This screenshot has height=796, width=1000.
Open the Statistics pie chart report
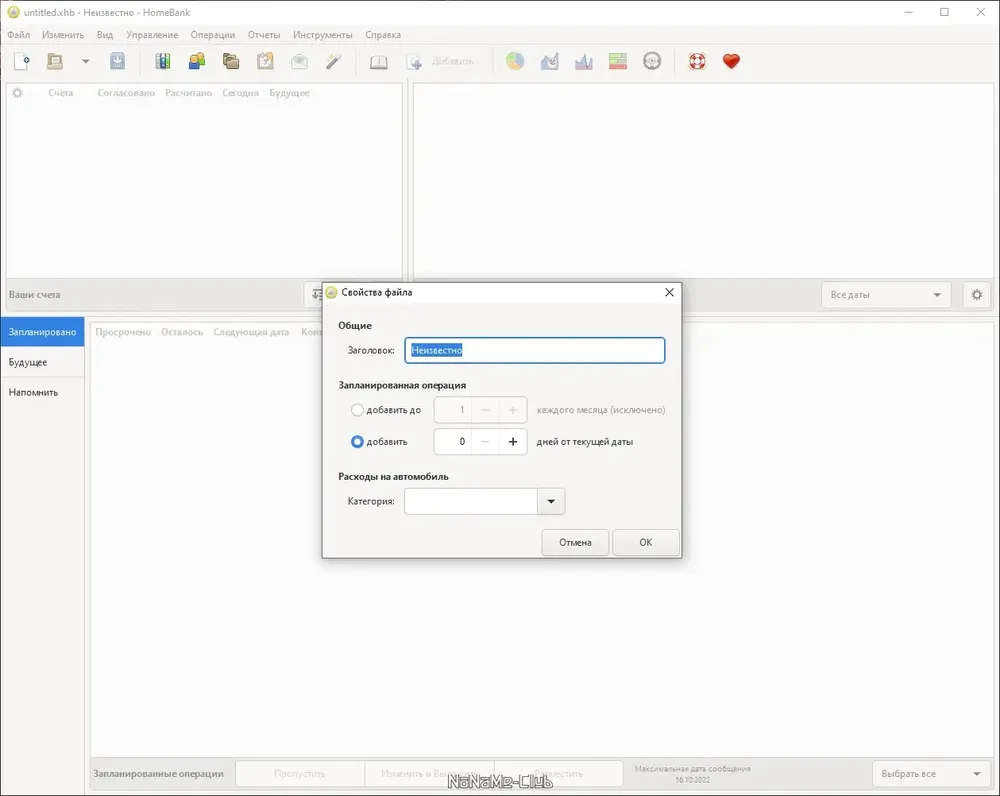515,61
